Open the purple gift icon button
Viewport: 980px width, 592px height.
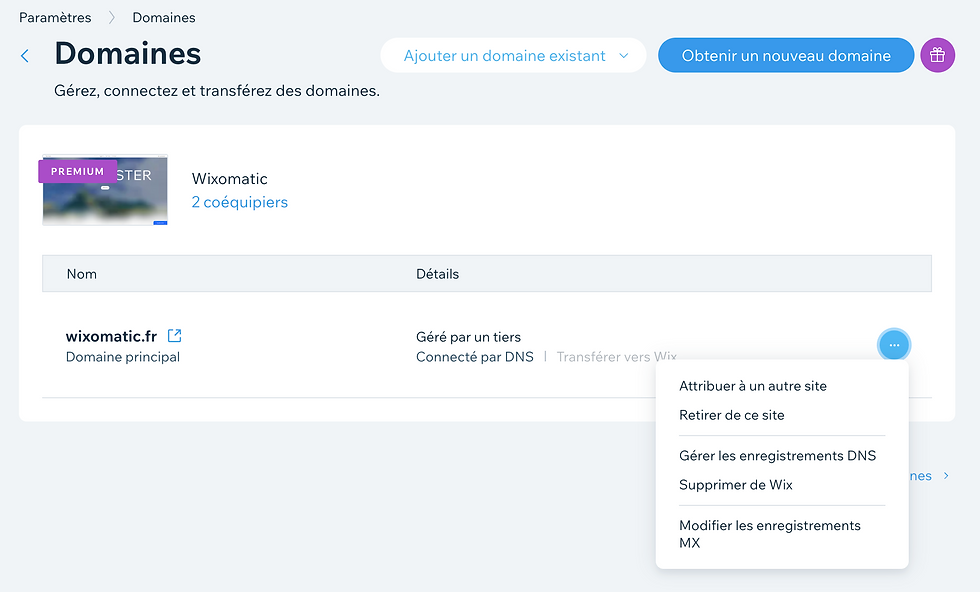pyautogui.click(x=937, y=55)
